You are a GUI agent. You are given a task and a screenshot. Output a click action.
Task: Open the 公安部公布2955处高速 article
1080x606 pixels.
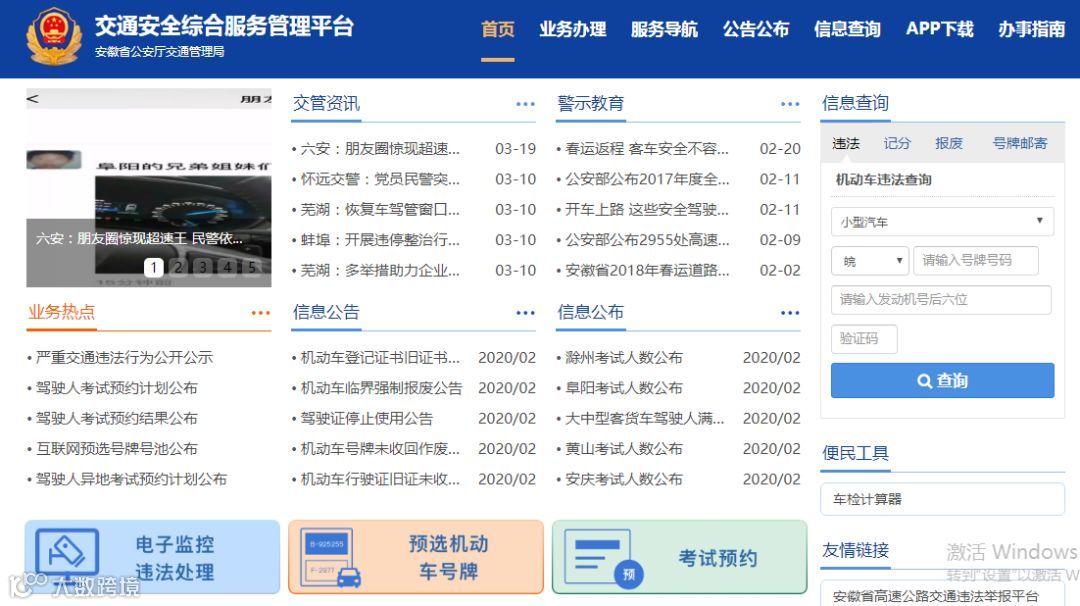(647, 240)
